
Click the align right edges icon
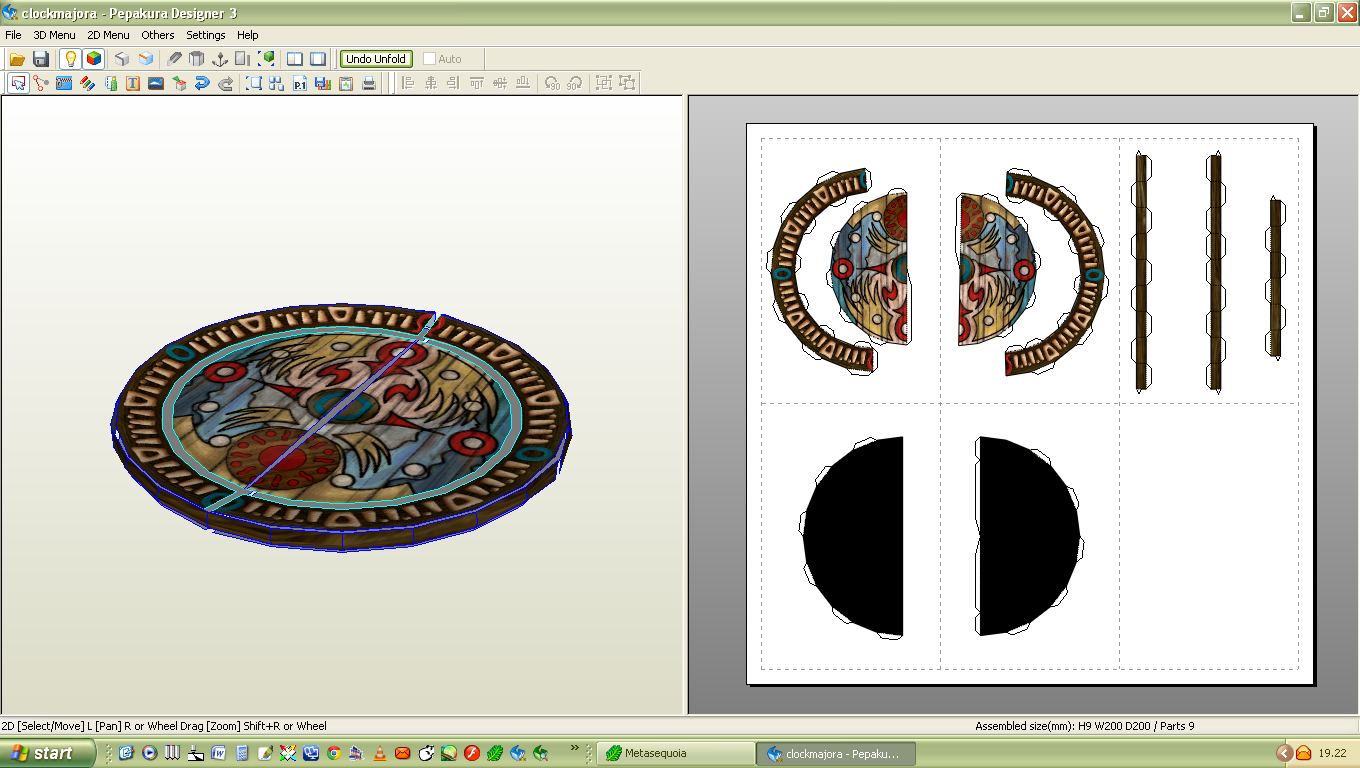coord(453,83)
